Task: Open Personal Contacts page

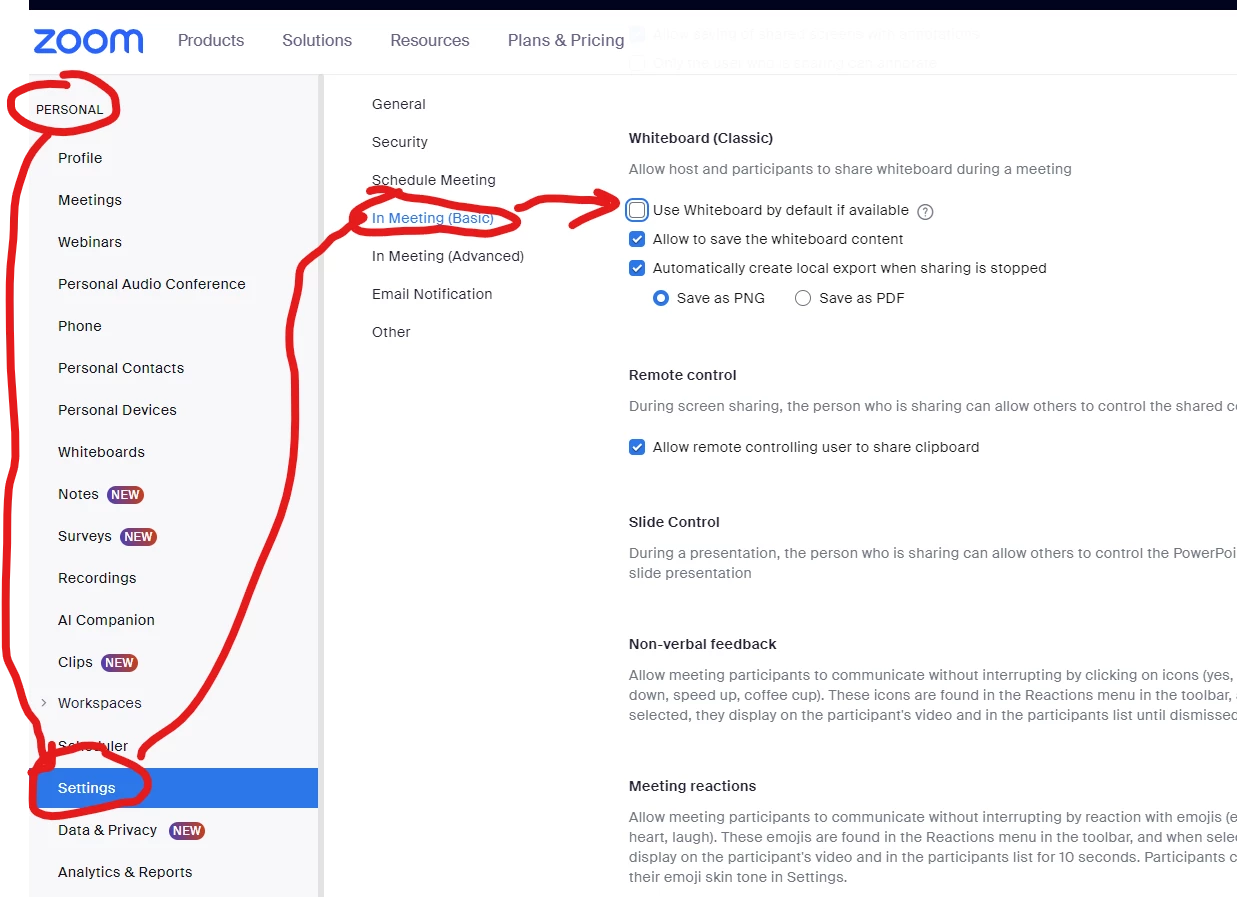Action: [x=121, y=368]
